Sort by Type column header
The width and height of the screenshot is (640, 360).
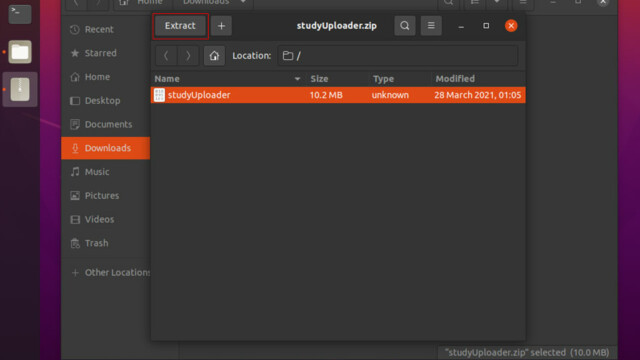[x=400, y=78]
